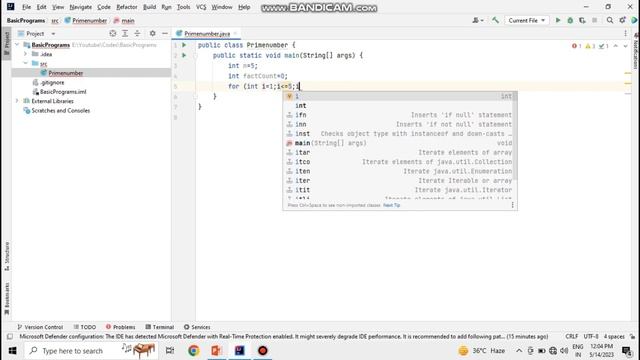
Task: Click '4 spaces' indent in status bar
Action: point(614,336)
